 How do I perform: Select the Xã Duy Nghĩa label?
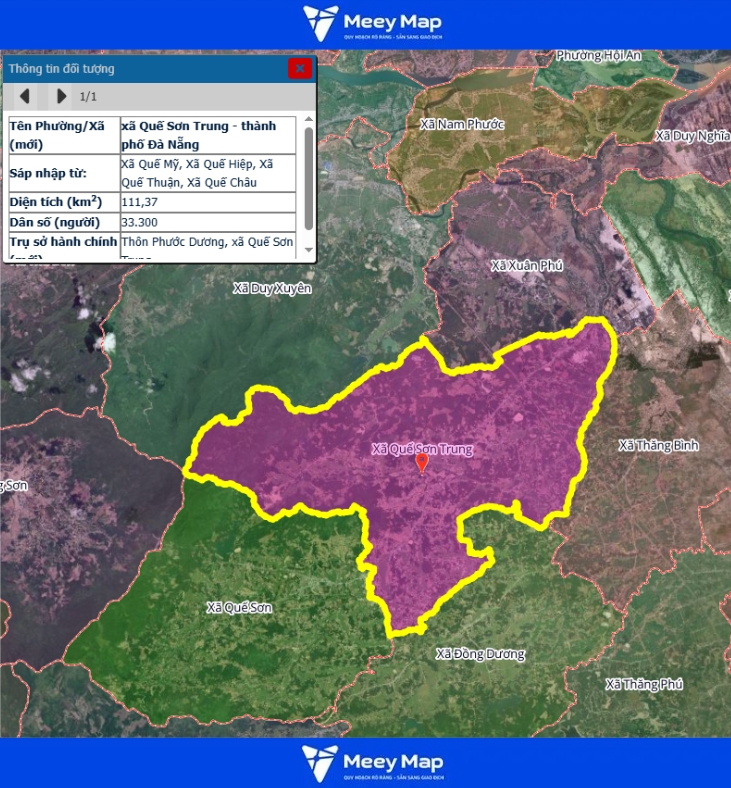click(x=692, y=136)
